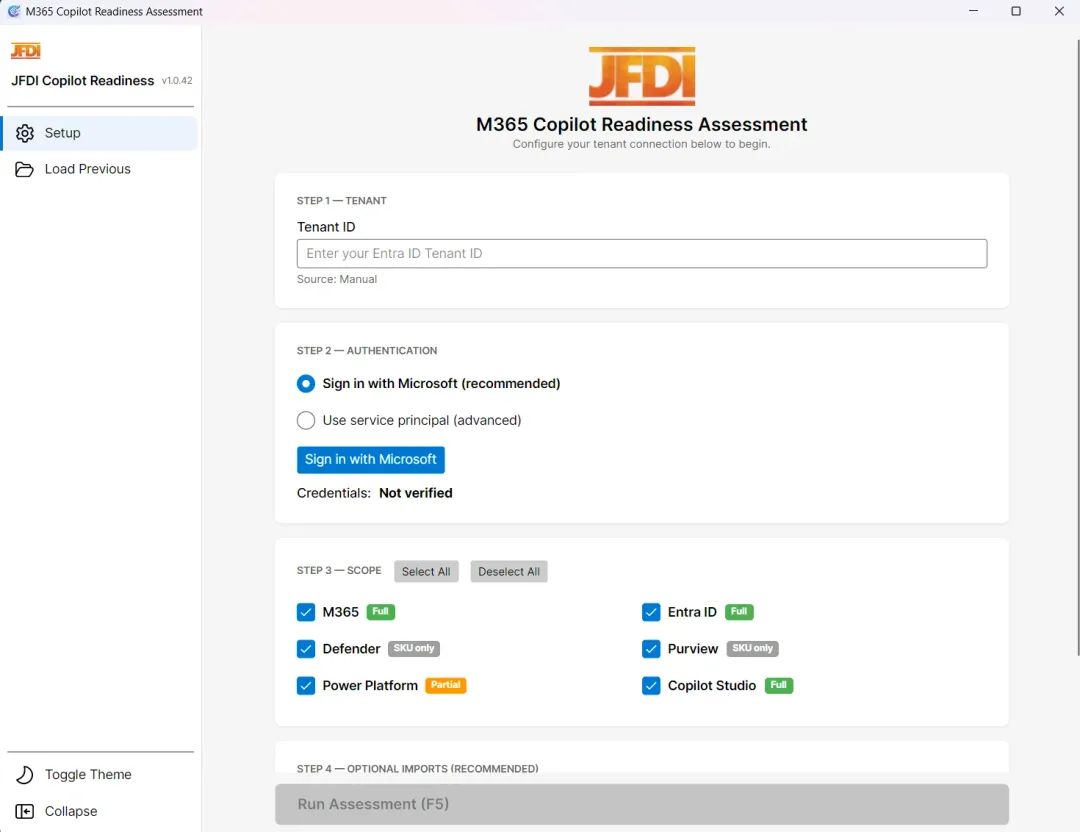
Task: Click the small JFDI logo in sidebar
Action: pos(26,50)
